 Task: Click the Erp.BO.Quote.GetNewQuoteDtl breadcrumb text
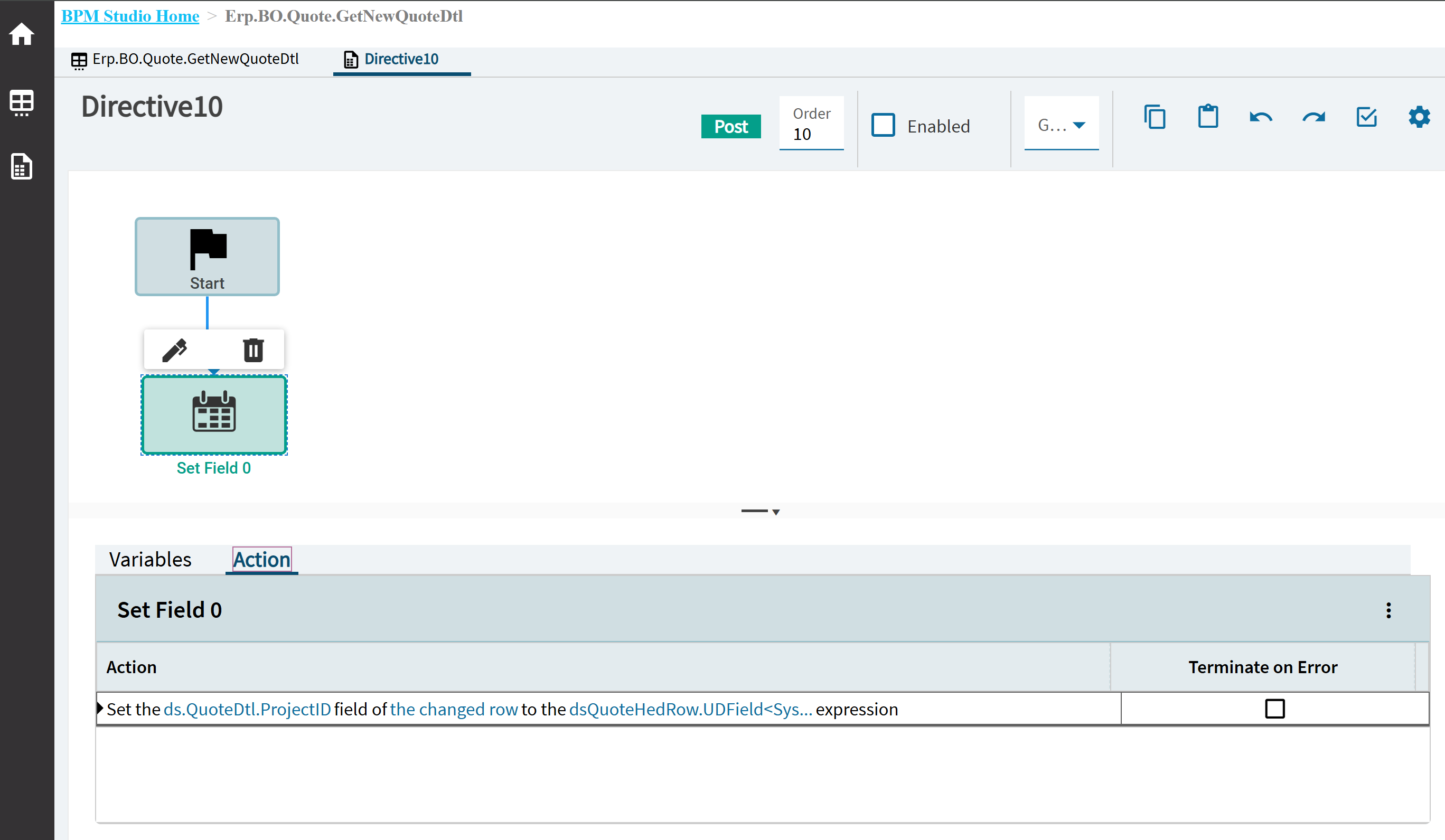[343, 16]
